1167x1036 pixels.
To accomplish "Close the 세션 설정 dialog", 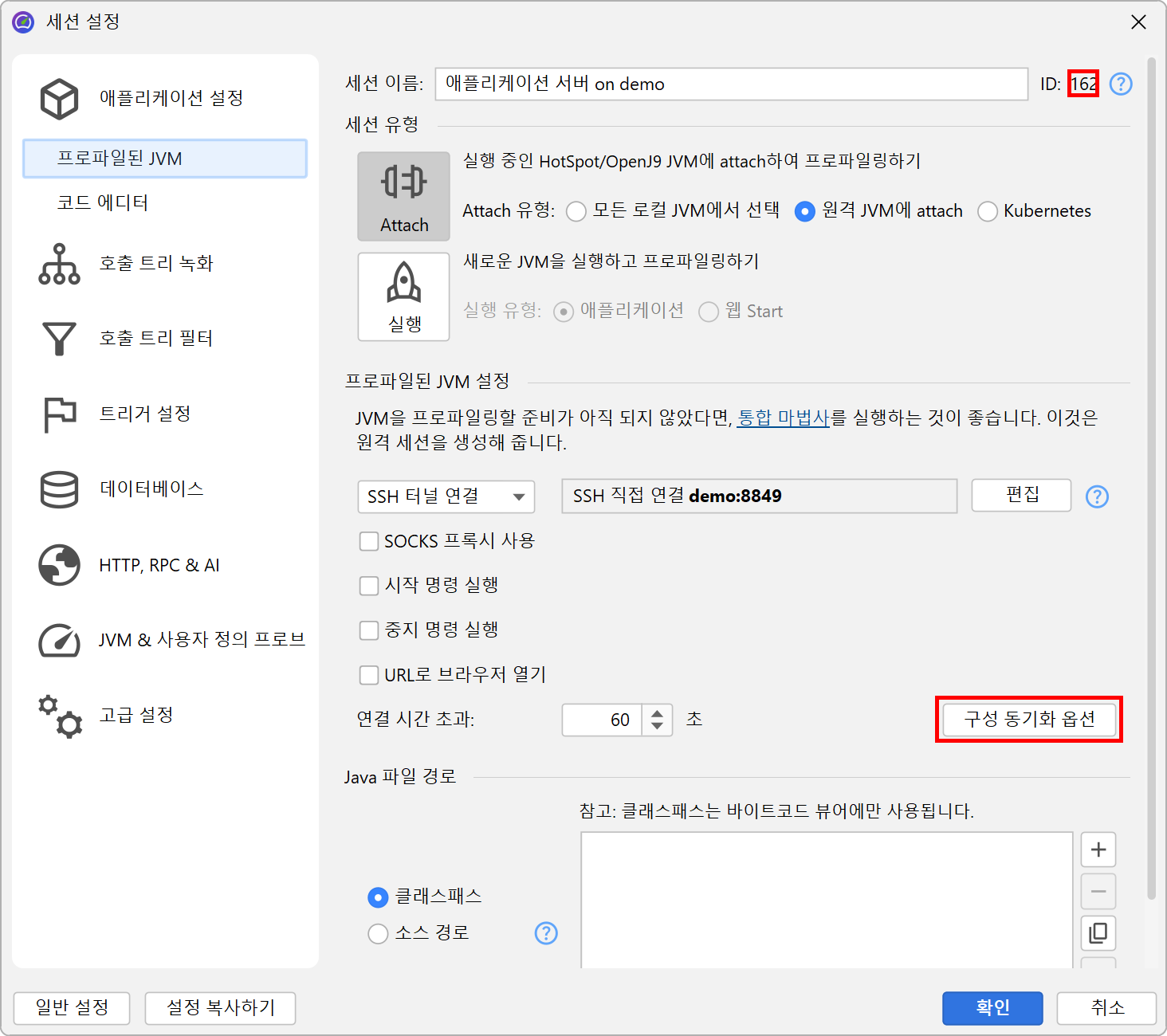I will [x=1138, y=22].
